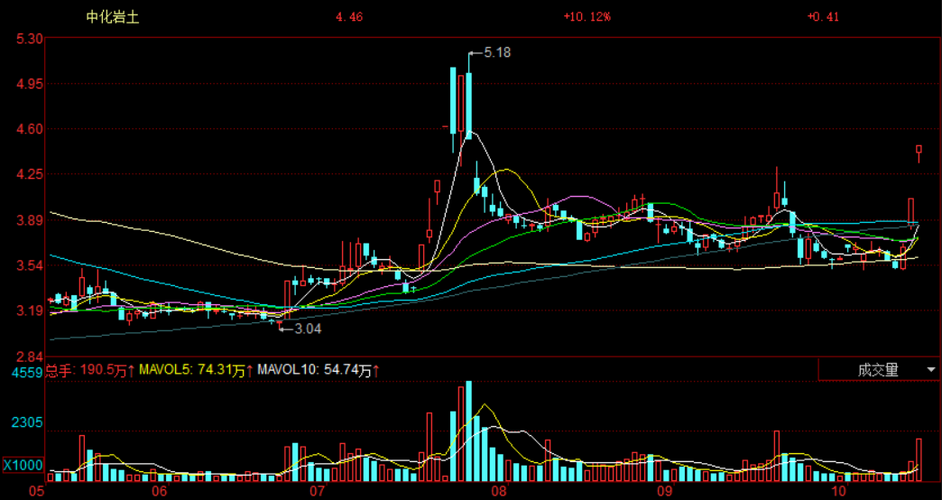942x500 pixels.
Task: Click the 2.84 price axis label
Action: 28,356
